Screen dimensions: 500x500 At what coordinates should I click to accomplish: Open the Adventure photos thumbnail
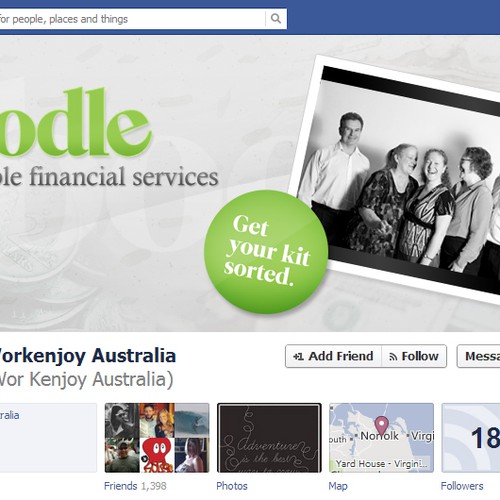coord(269,438)
